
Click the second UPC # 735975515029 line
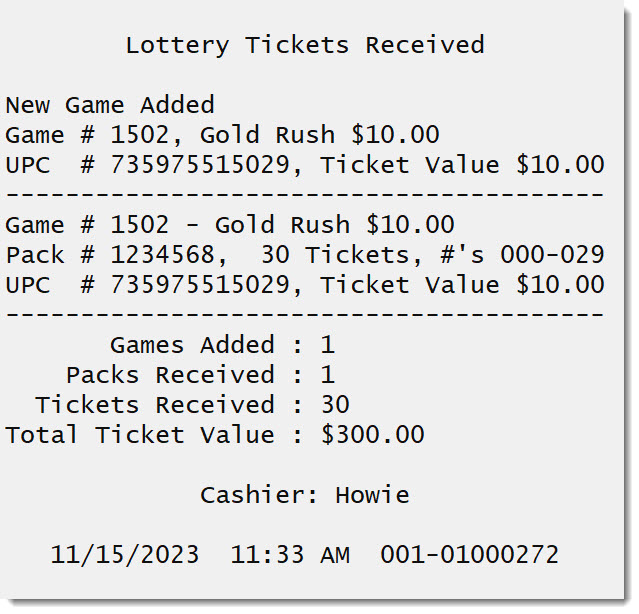point(305,285)
